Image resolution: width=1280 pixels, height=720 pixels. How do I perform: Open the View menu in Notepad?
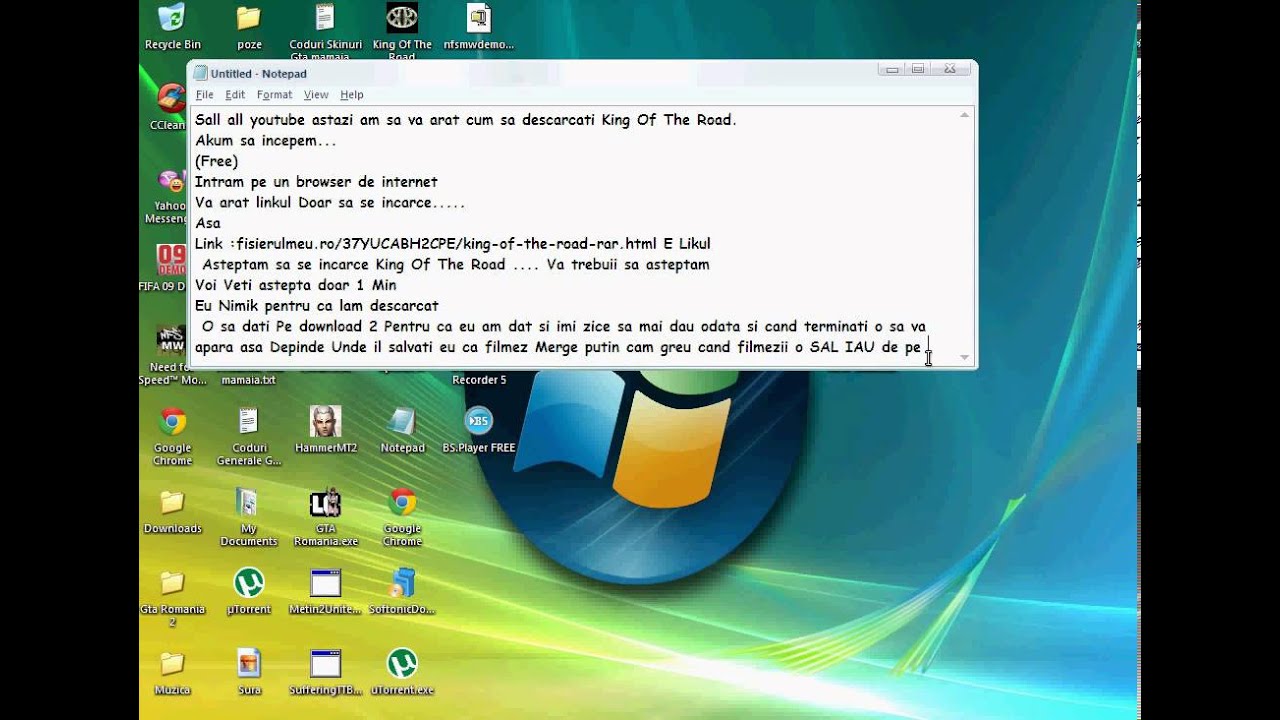point(316,95)
